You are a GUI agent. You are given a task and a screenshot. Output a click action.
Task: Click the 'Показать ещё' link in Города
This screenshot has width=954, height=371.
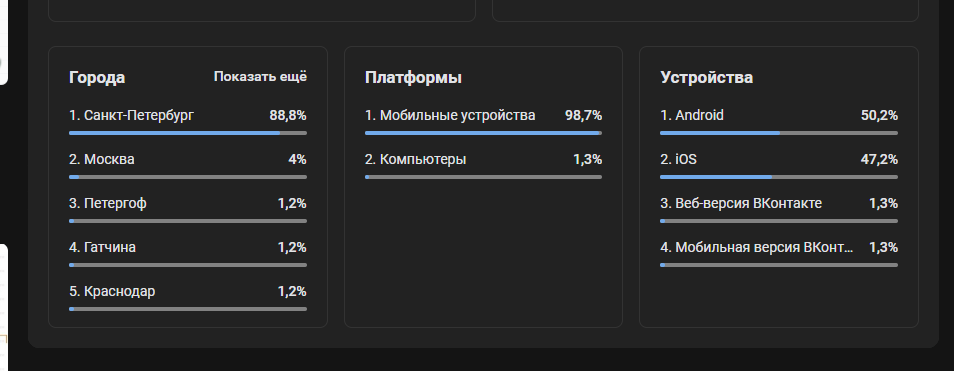[260, 77]
